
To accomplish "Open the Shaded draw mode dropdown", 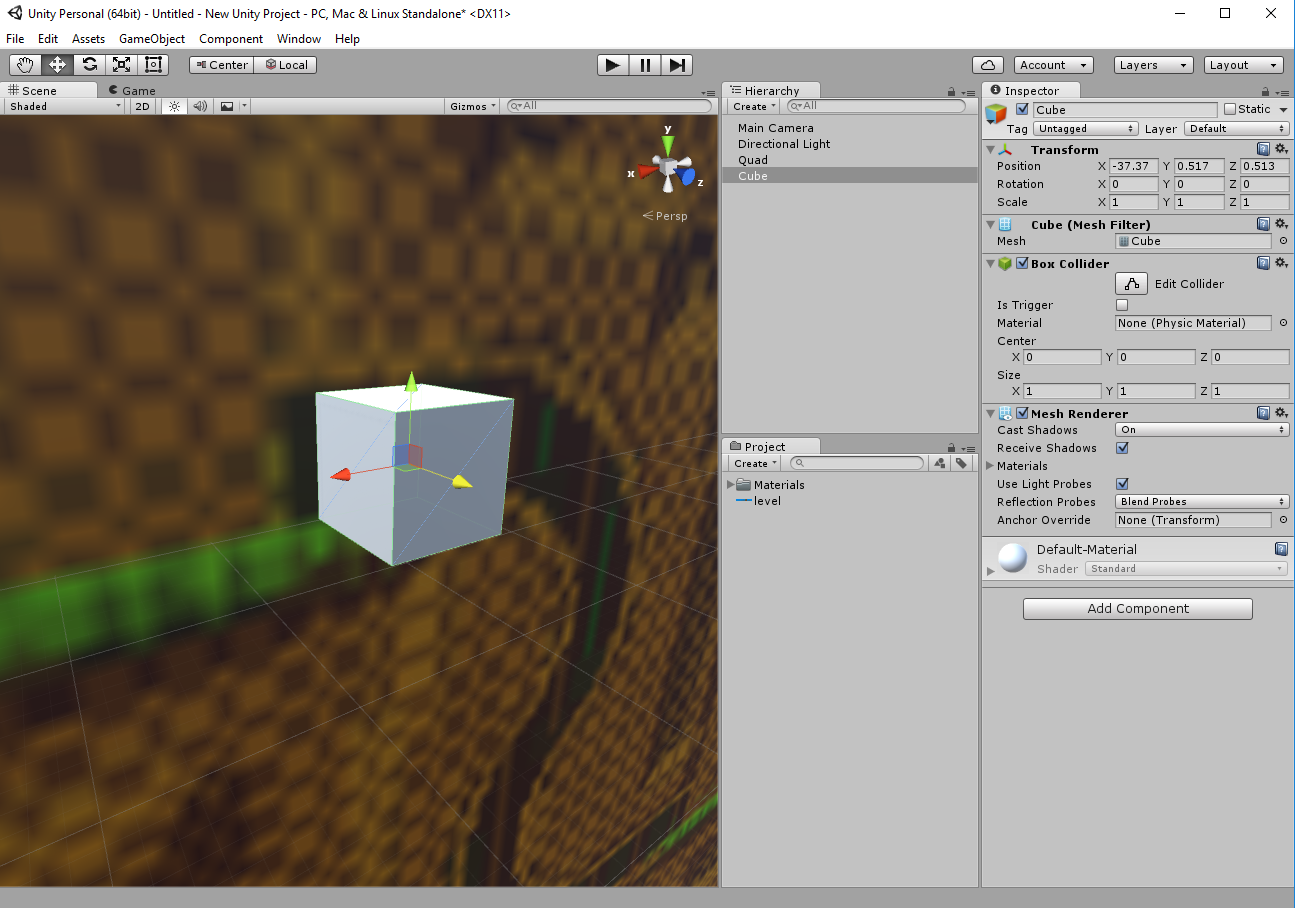I will [x=65, y=106].
